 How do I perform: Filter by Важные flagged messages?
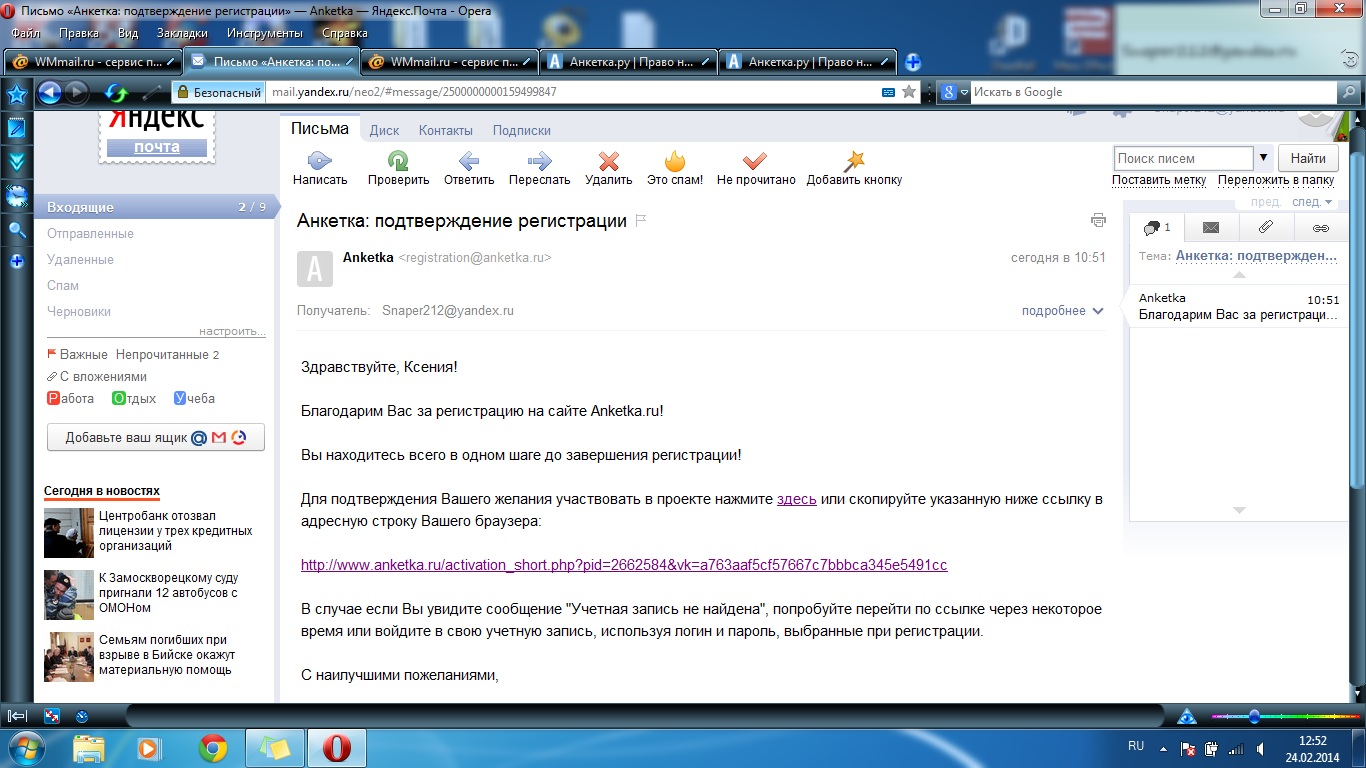click(77, 355)
